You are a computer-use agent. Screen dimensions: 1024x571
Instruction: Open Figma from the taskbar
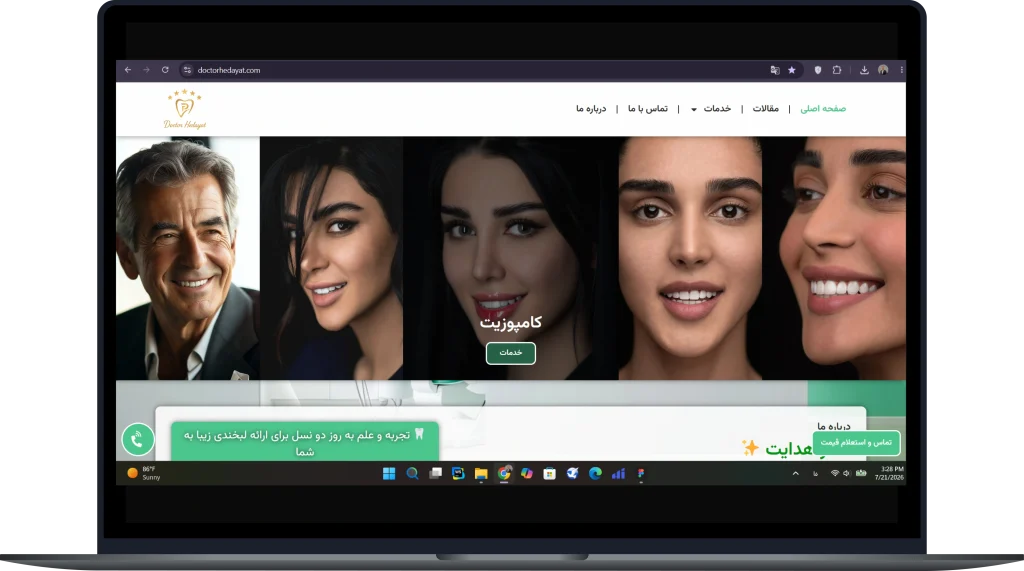(641, 474)
